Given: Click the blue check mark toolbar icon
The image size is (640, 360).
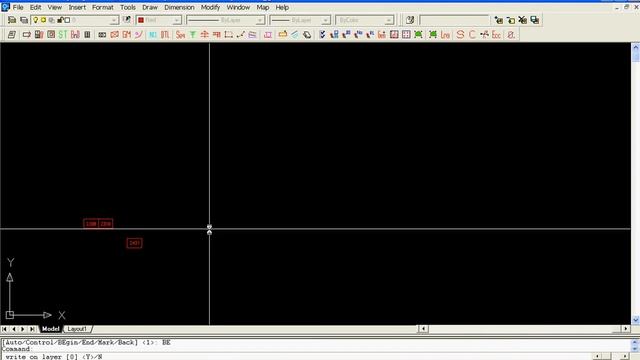Looking at the screenshot, I should pyautogui.click(x=322, y=35).
